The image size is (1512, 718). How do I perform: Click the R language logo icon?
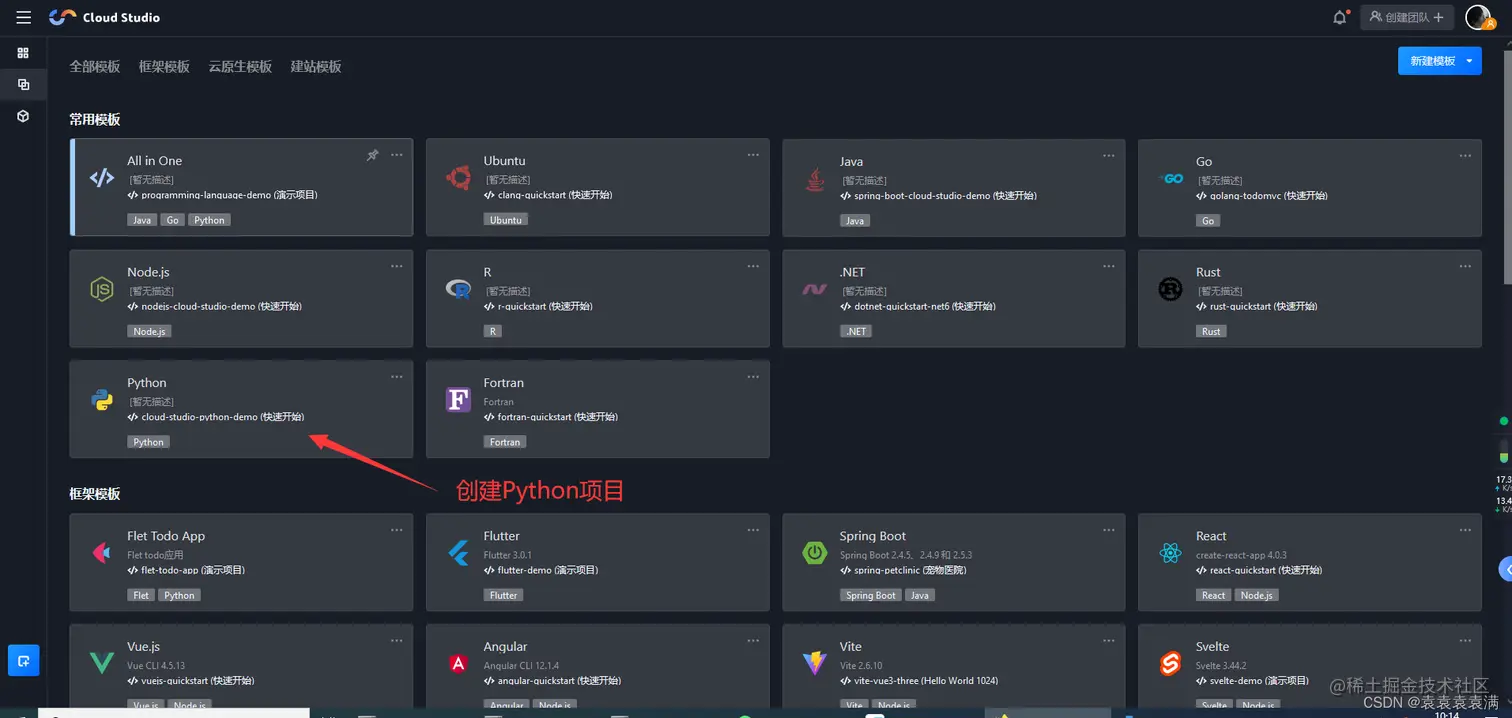pyautogui.click(x=458, y=290)
